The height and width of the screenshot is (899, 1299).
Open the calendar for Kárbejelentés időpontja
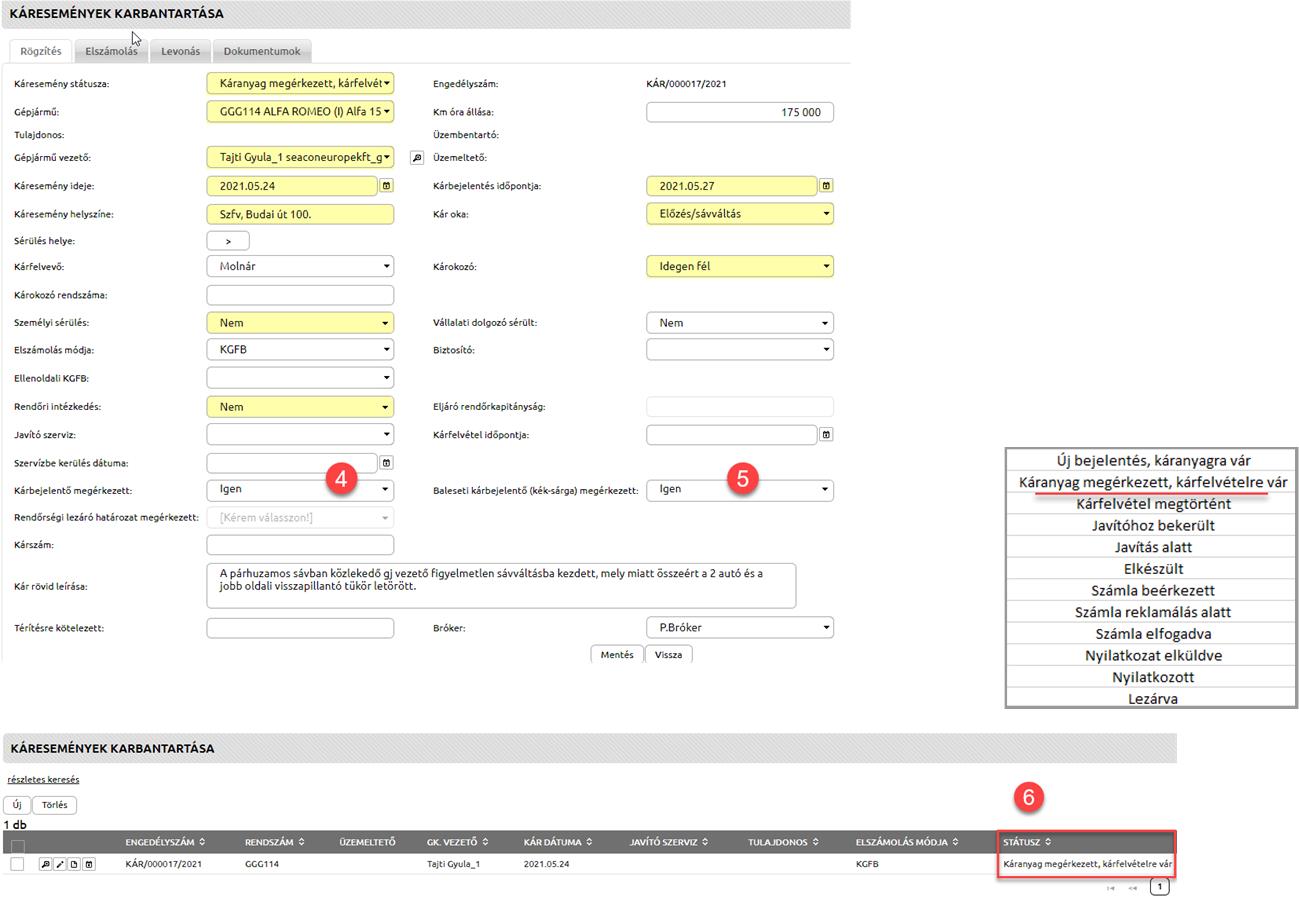click(826, 186)
